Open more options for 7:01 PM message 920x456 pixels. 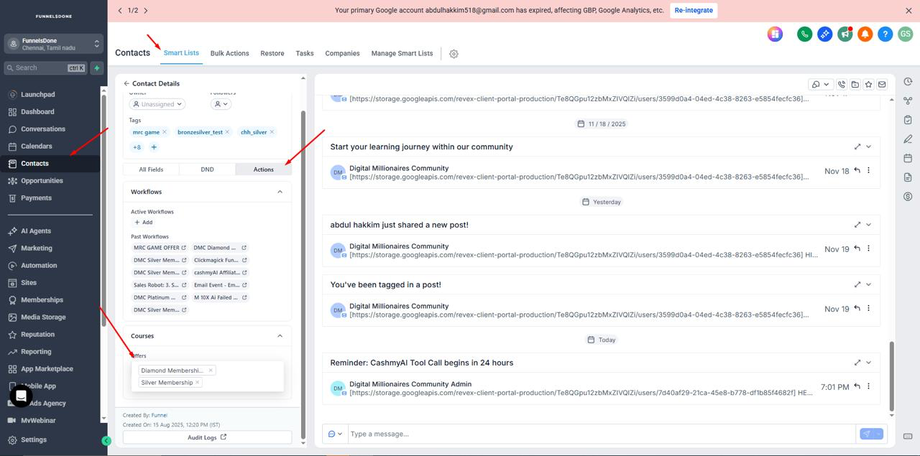(869, 386)
